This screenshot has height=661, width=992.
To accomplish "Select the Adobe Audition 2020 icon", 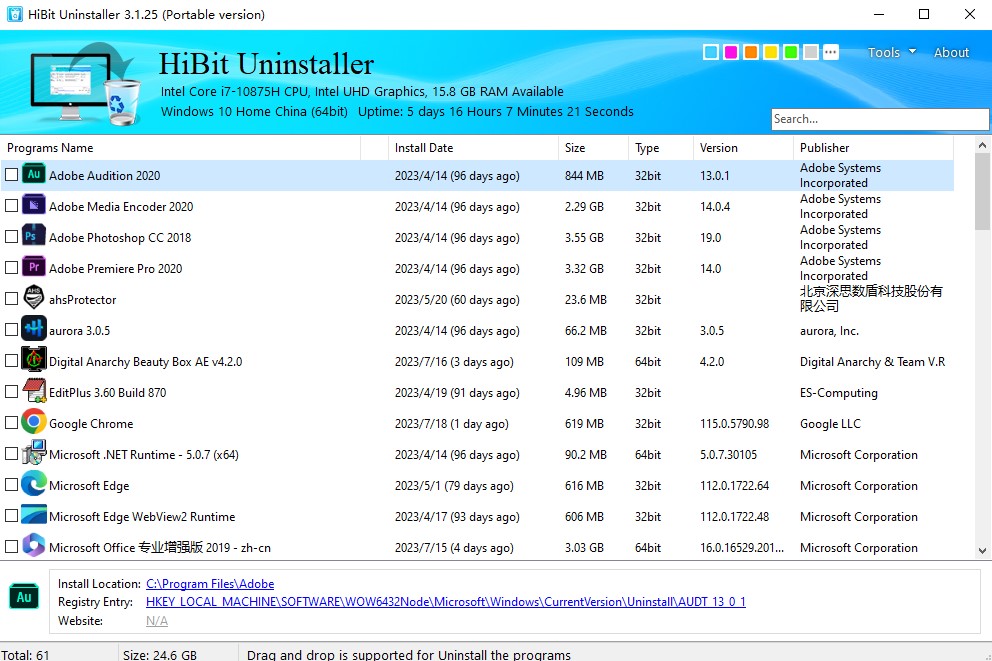I will tap(34, 175).
